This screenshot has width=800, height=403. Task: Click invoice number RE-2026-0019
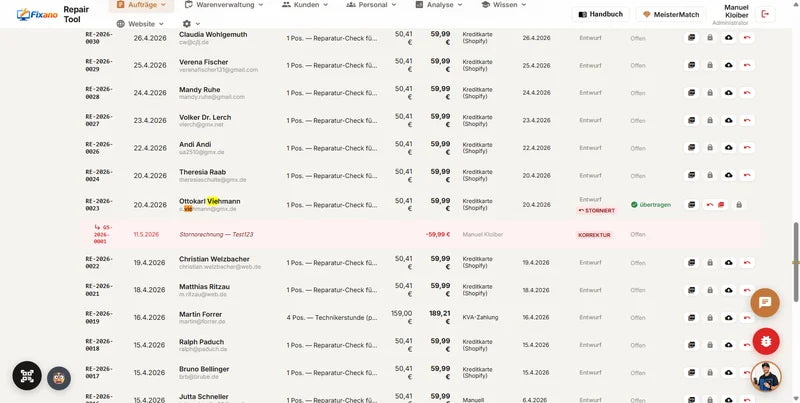click(99, 318)
